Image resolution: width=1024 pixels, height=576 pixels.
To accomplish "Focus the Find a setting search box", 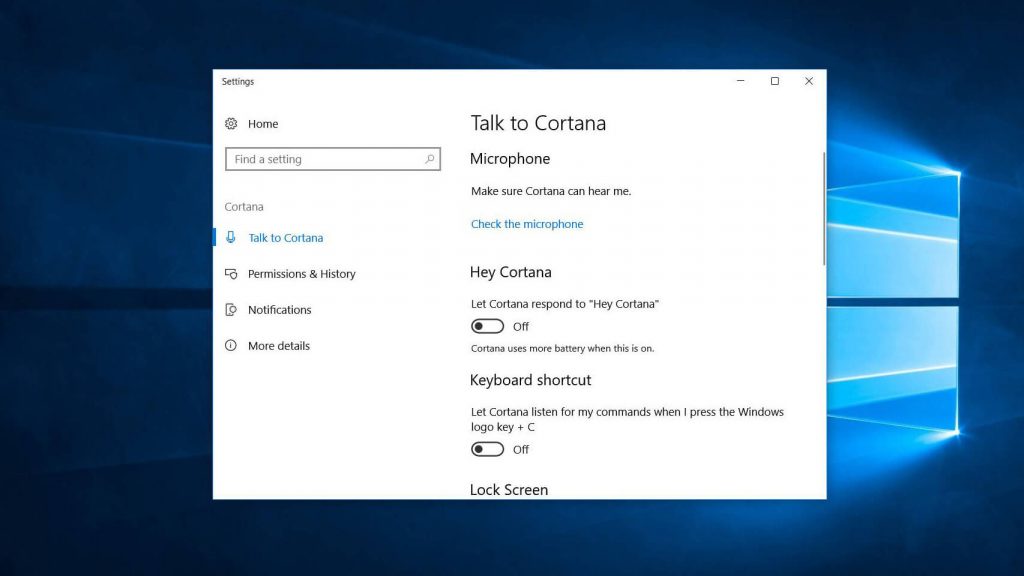I will (x=333, y=159).
